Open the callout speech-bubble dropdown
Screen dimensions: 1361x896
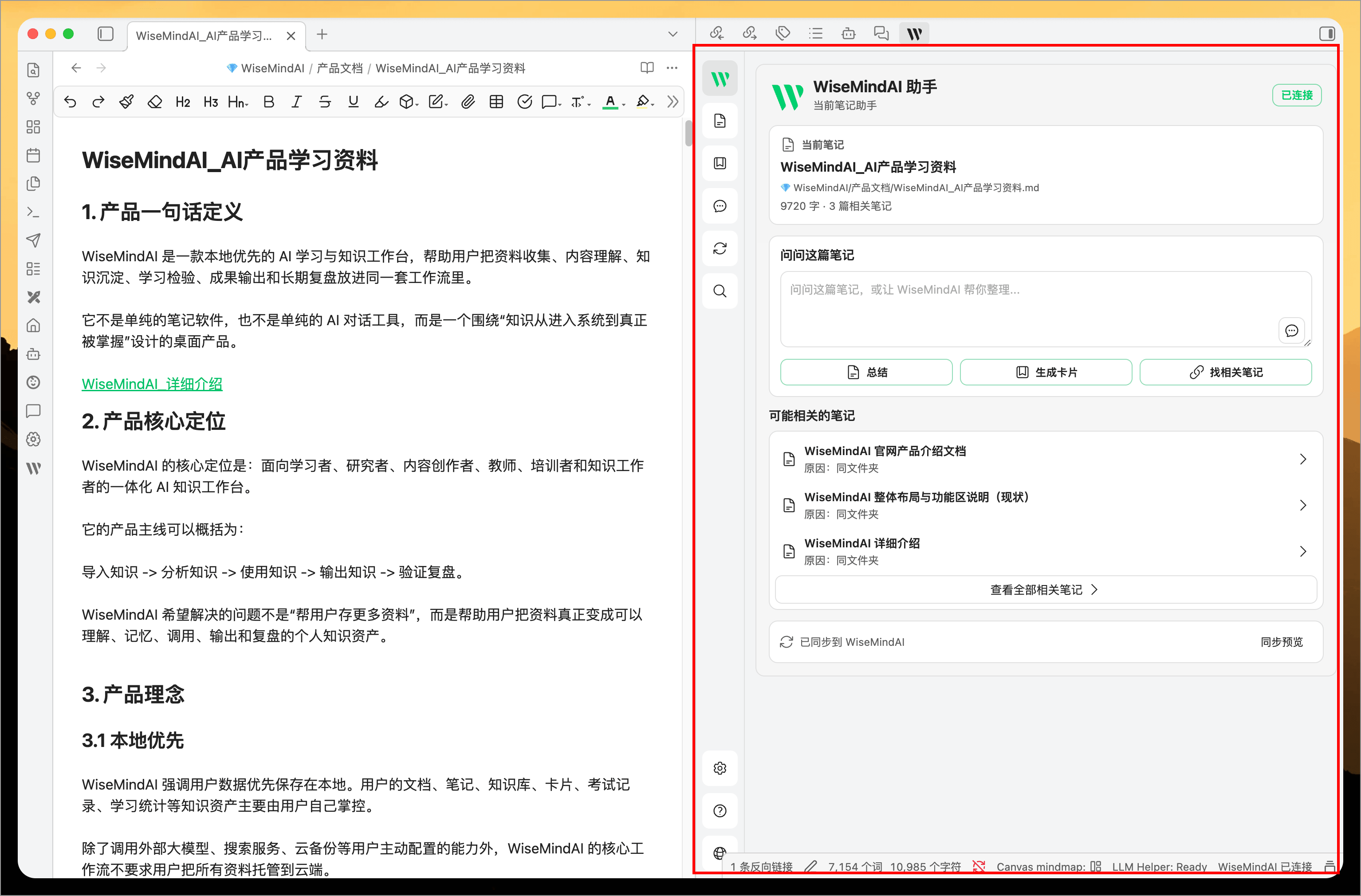(x=552, y=102)
